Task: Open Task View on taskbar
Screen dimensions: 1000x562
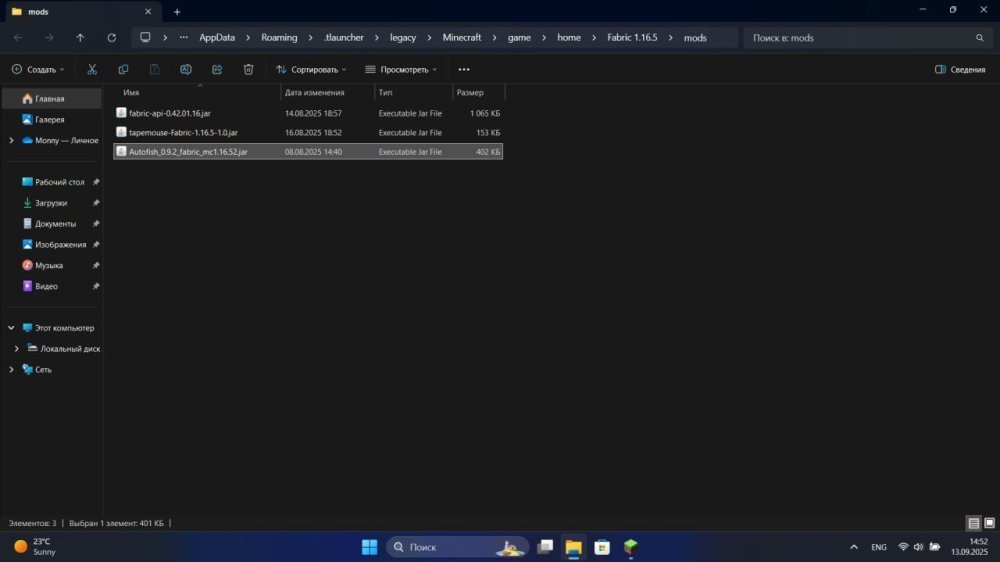Action: click(545, 547)
